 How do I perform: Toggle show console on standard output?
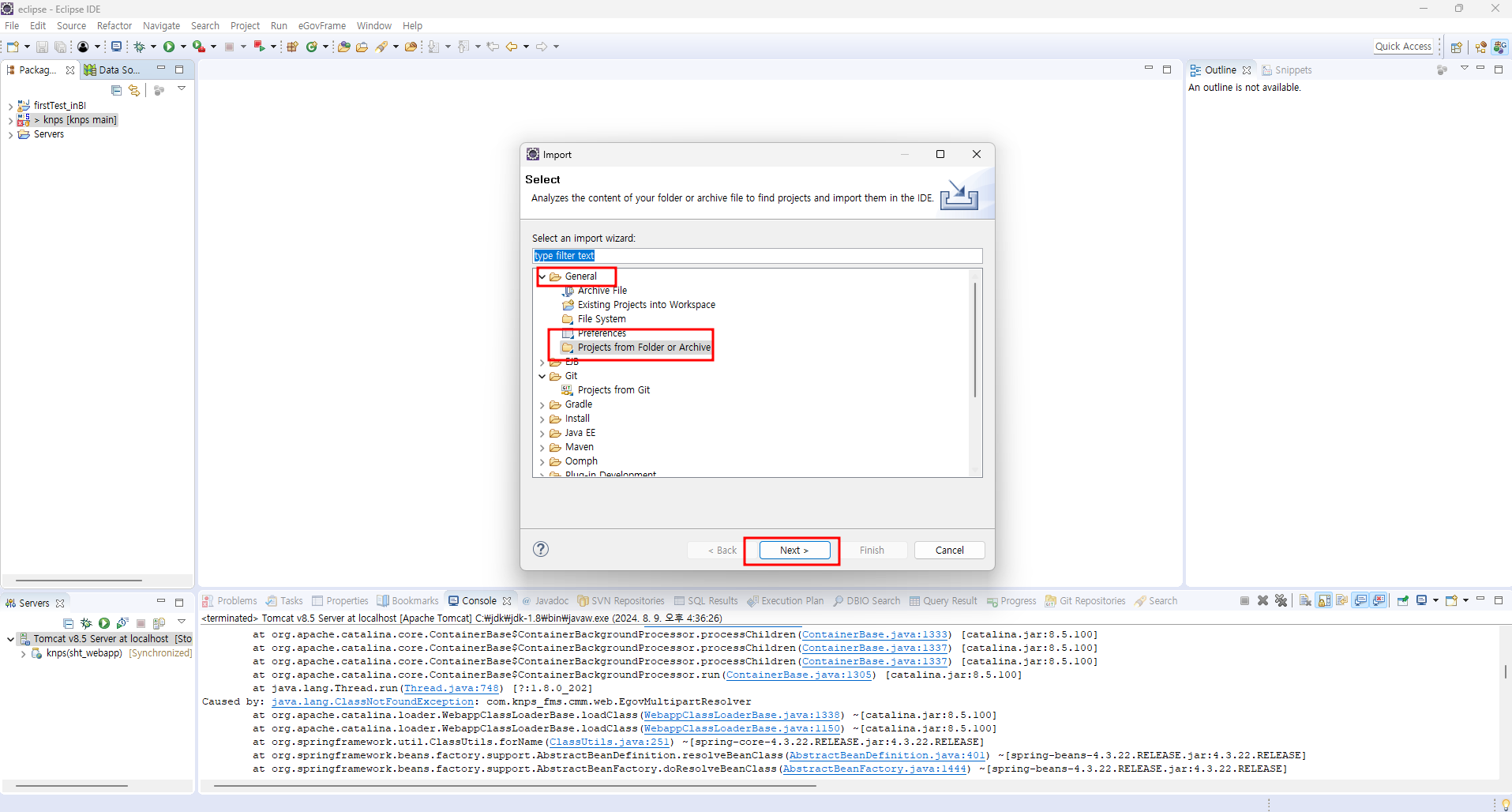point(1360,600)
